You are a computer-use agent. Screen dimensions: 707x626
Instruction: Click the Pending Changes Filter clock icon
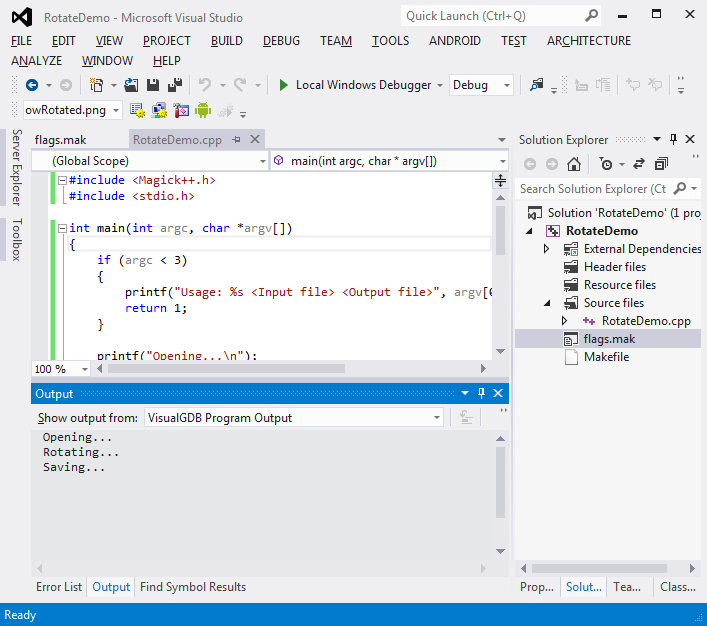click(606, 164)
